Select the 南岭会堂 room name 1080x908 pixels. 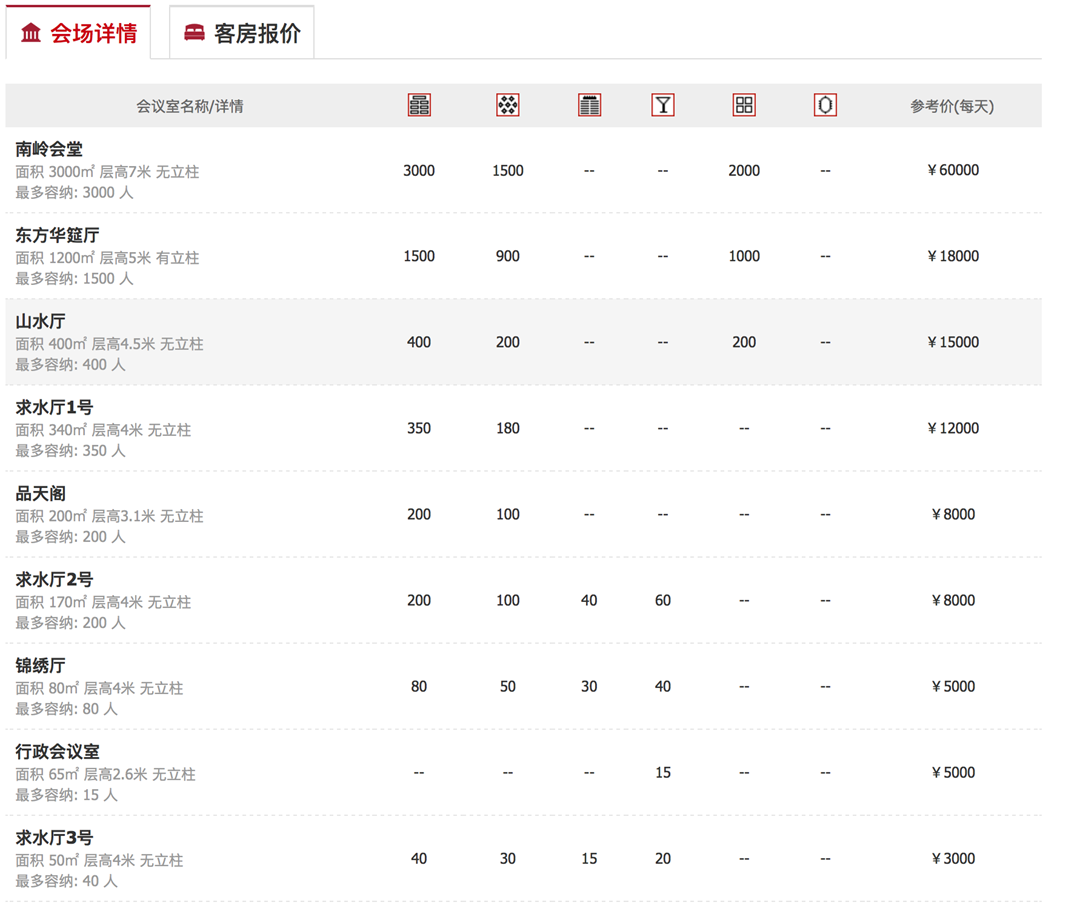[49, 149]
